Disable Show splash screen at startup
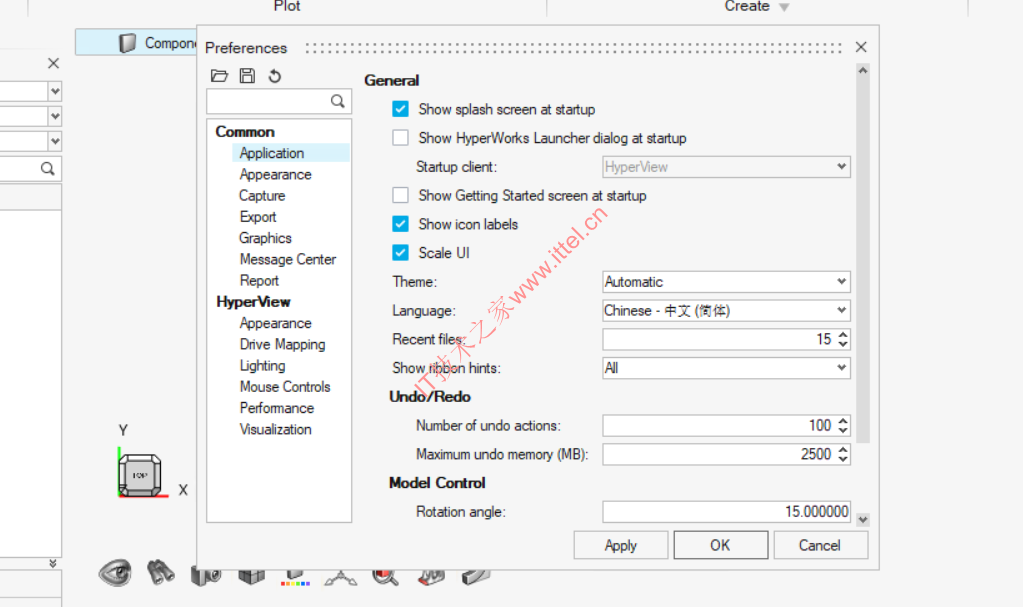Image resolution: width=1023 pixels, height=607 pixels. [401, 109]
